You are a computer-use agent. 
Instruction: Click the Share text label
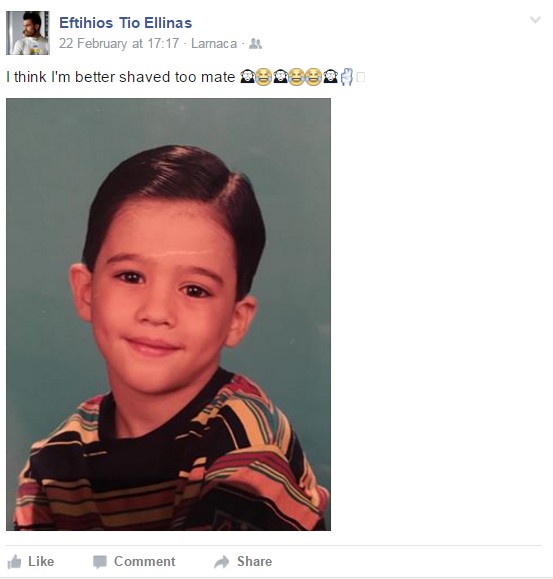pyautogui.click(x=254, y=561)
